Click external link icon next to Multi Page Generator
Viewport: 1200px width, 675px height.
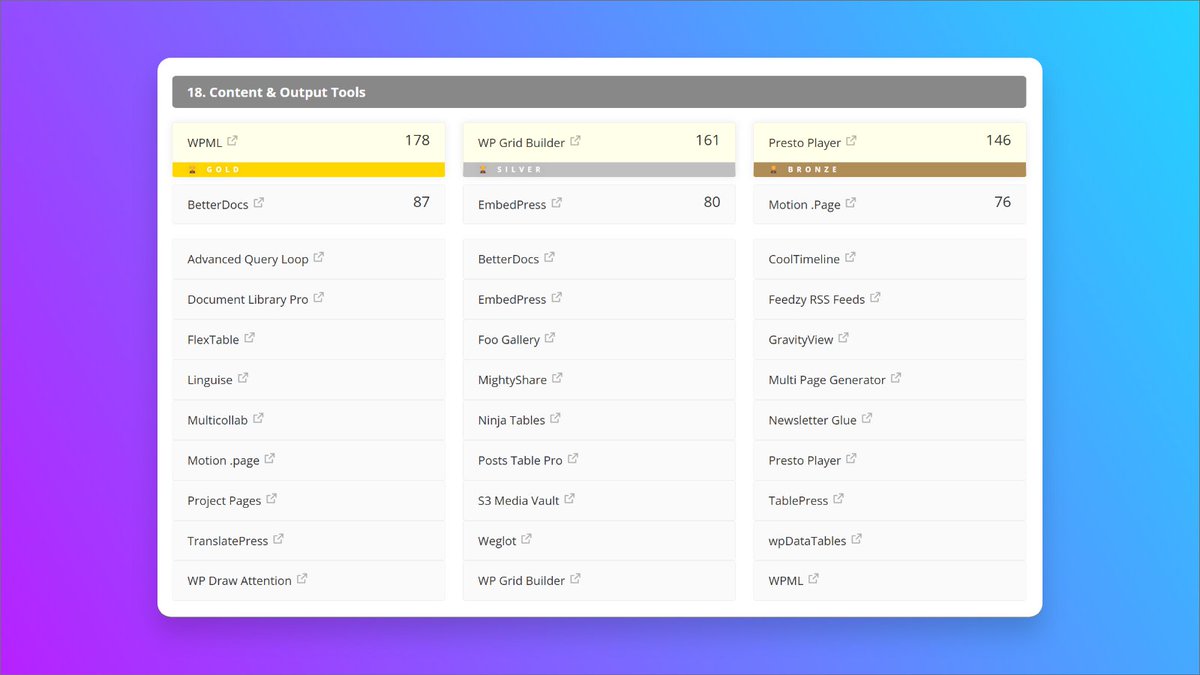[x=896, y=378]
